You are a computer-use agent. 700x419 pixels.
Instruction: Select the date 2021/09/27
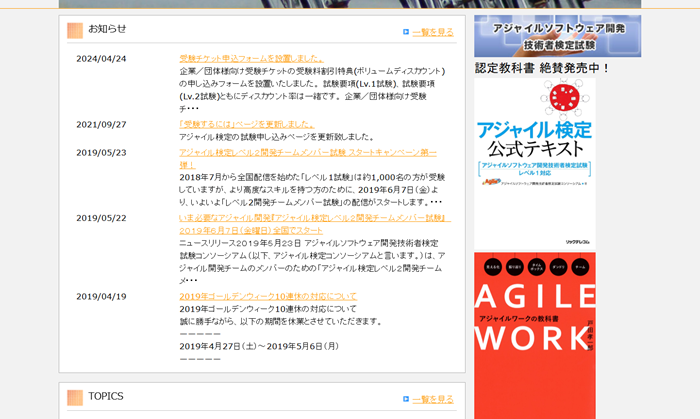point(101,124)
